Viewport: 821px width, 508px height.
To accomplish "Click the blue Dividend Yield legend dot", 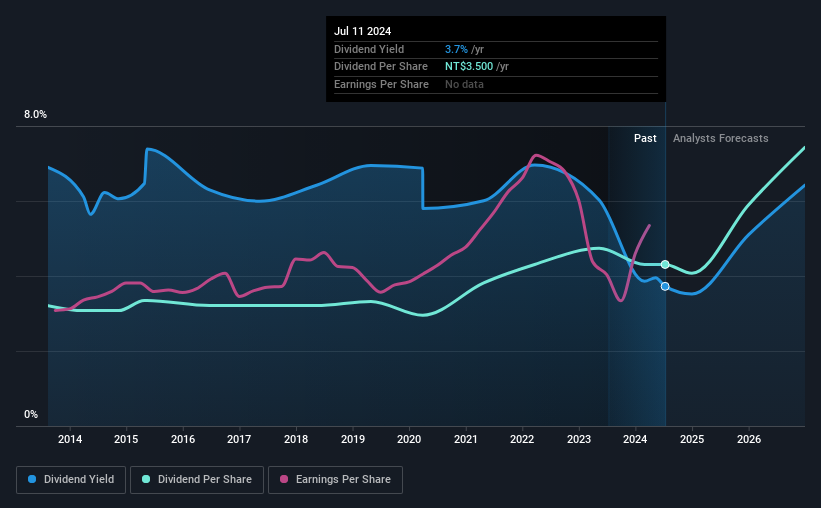I will (x=32, y=479).
